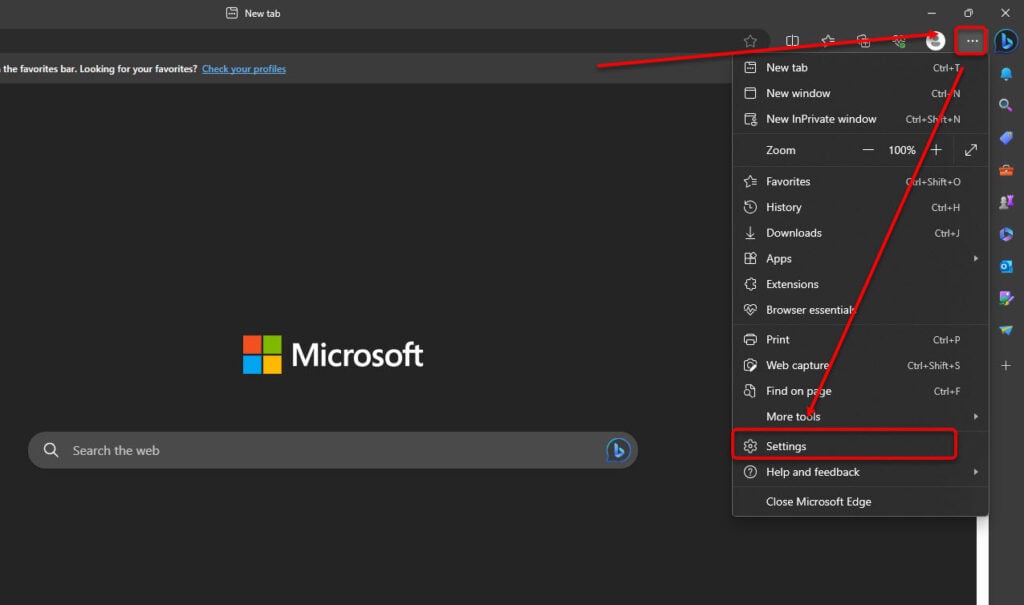Start Web capture from the menu

point(859,365)
